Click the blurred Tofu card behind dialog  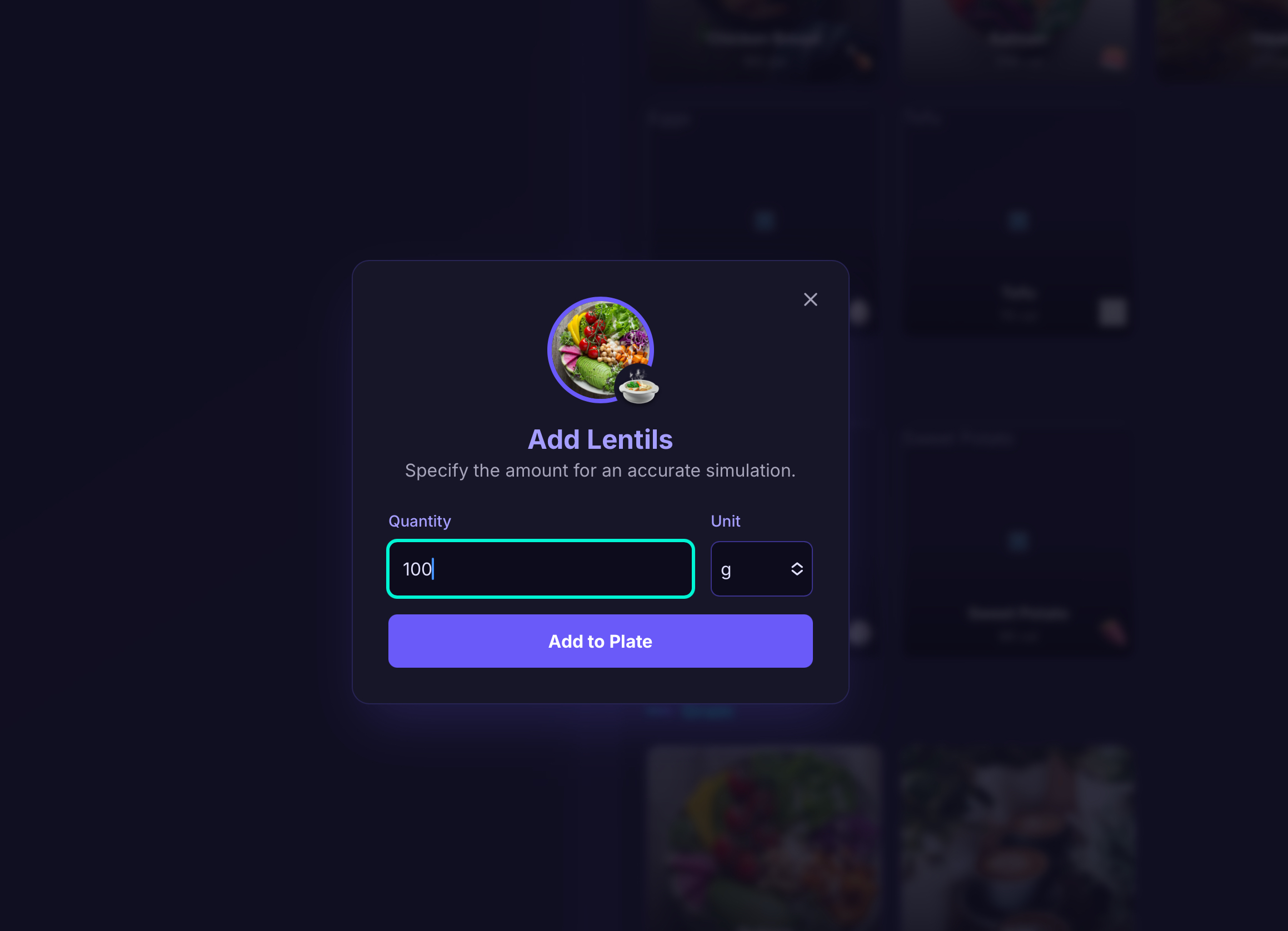[x=1019, y=303]
